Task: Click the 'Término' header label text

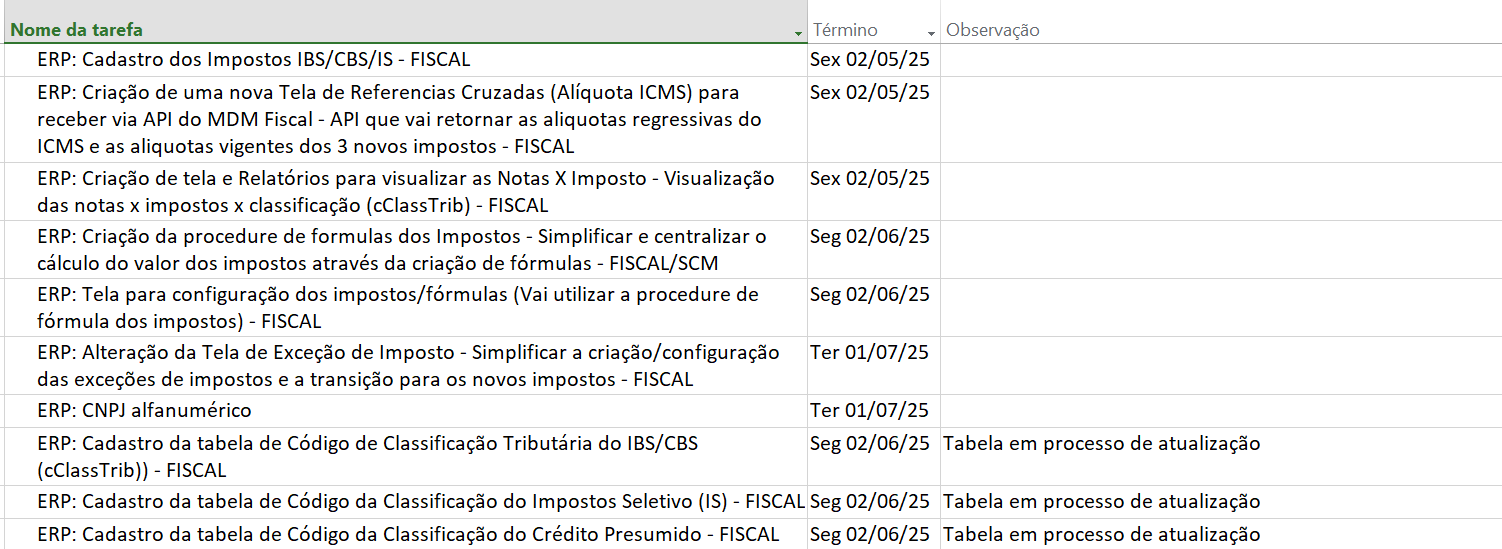Action: pyautogui.click(x=845, y=30)
